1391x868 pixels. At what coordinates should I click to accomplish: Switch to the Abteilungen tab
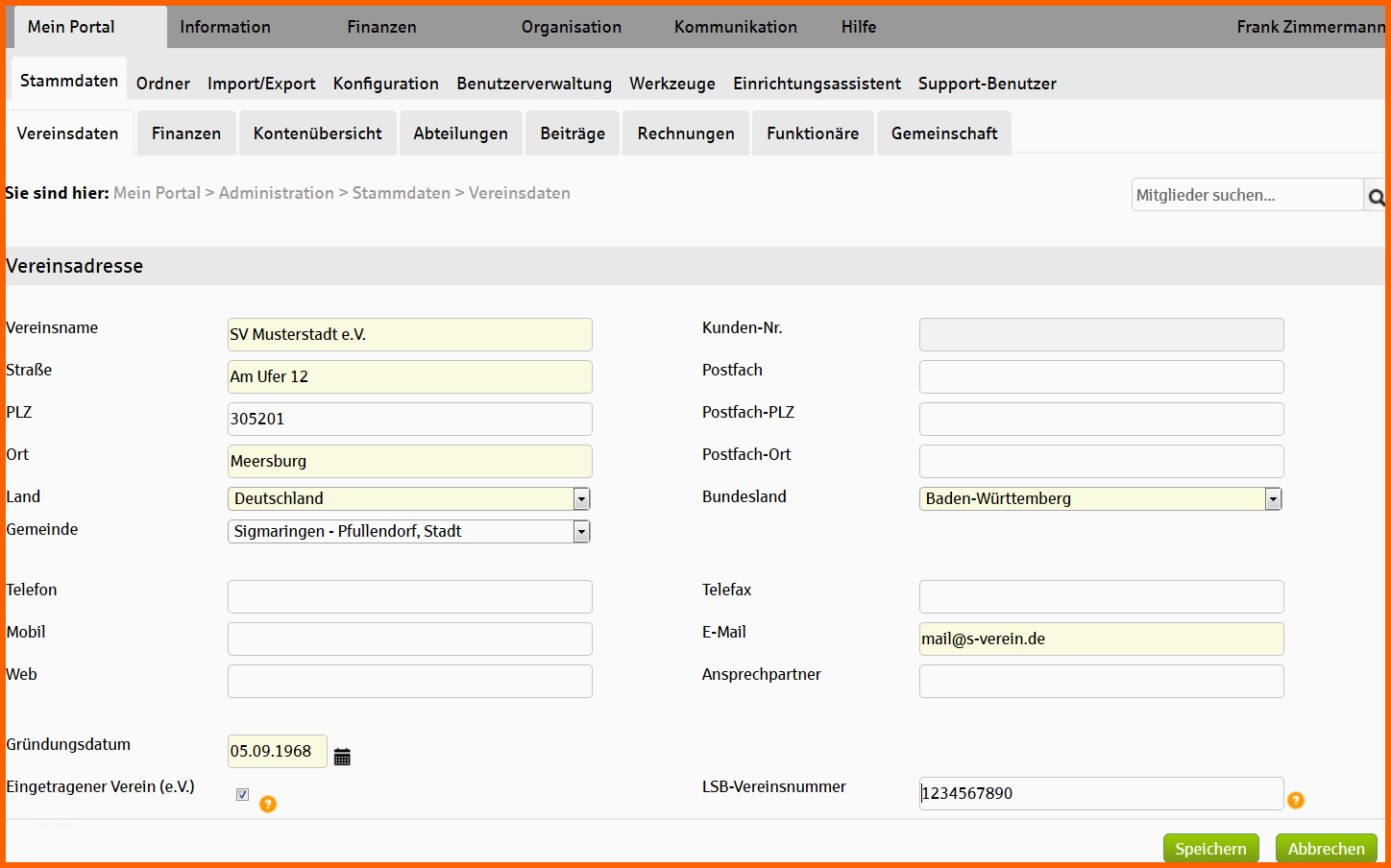tap(461, 133)
